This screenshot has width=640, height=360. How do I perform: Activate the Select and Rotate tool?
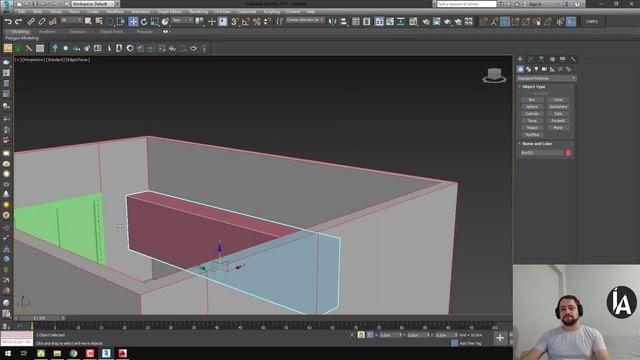pyautogui.click(x=144, y=22)
